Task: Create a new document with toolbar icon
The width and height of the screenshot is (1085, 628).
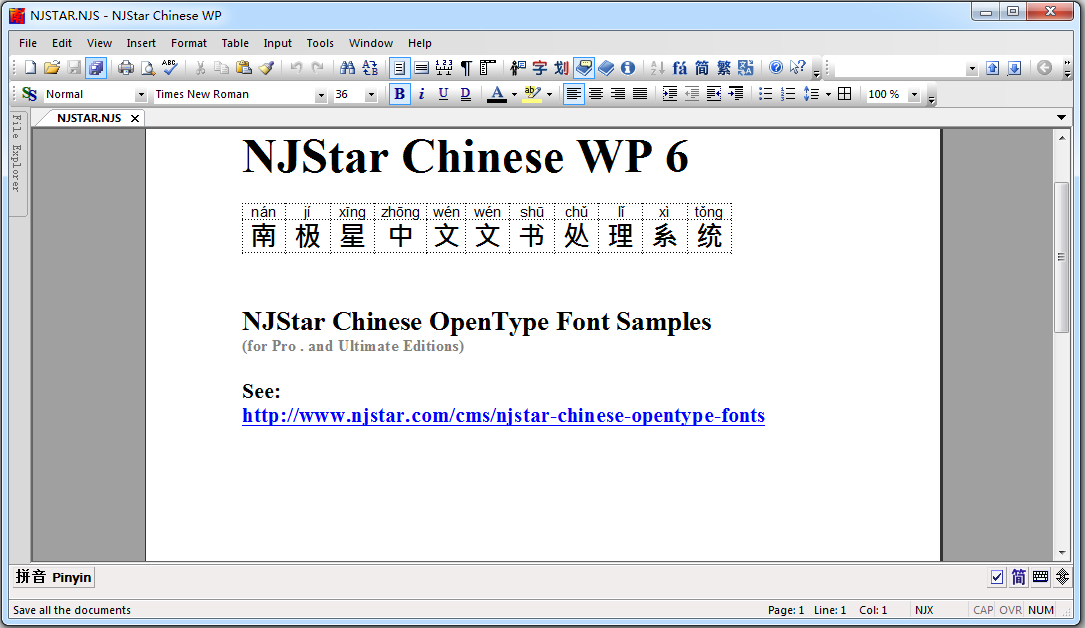Action: [x=30, y=68]
